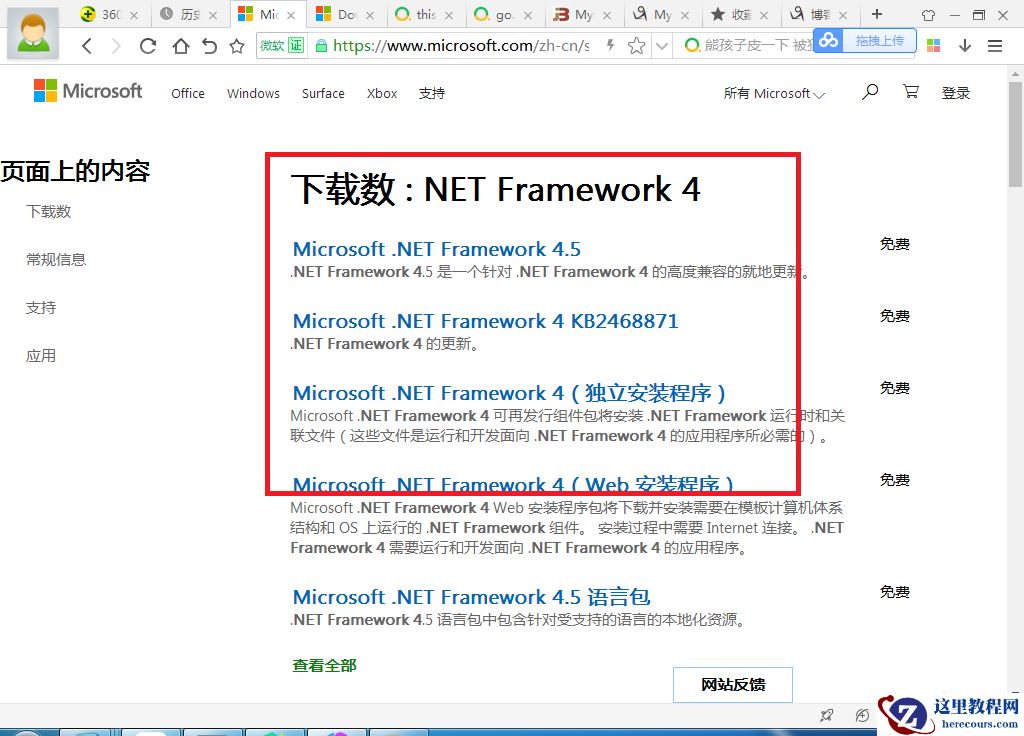Image resolution: width=1024 pixels, height=736 pixels.
Task: Open the Office menu item
Action: (187, 93)
